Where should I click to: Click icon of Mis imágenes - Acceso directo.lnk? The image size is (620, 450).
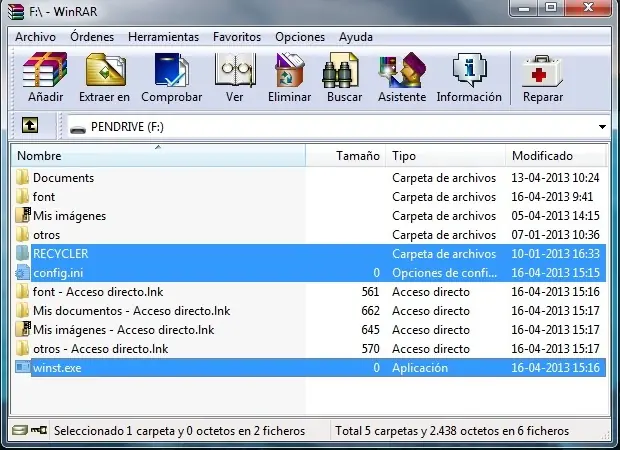[x=23, y=329]
